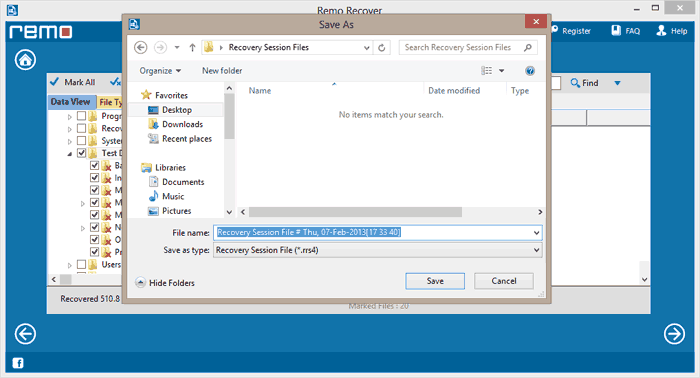Expand the Save as type dropdown

click(537, 250)
